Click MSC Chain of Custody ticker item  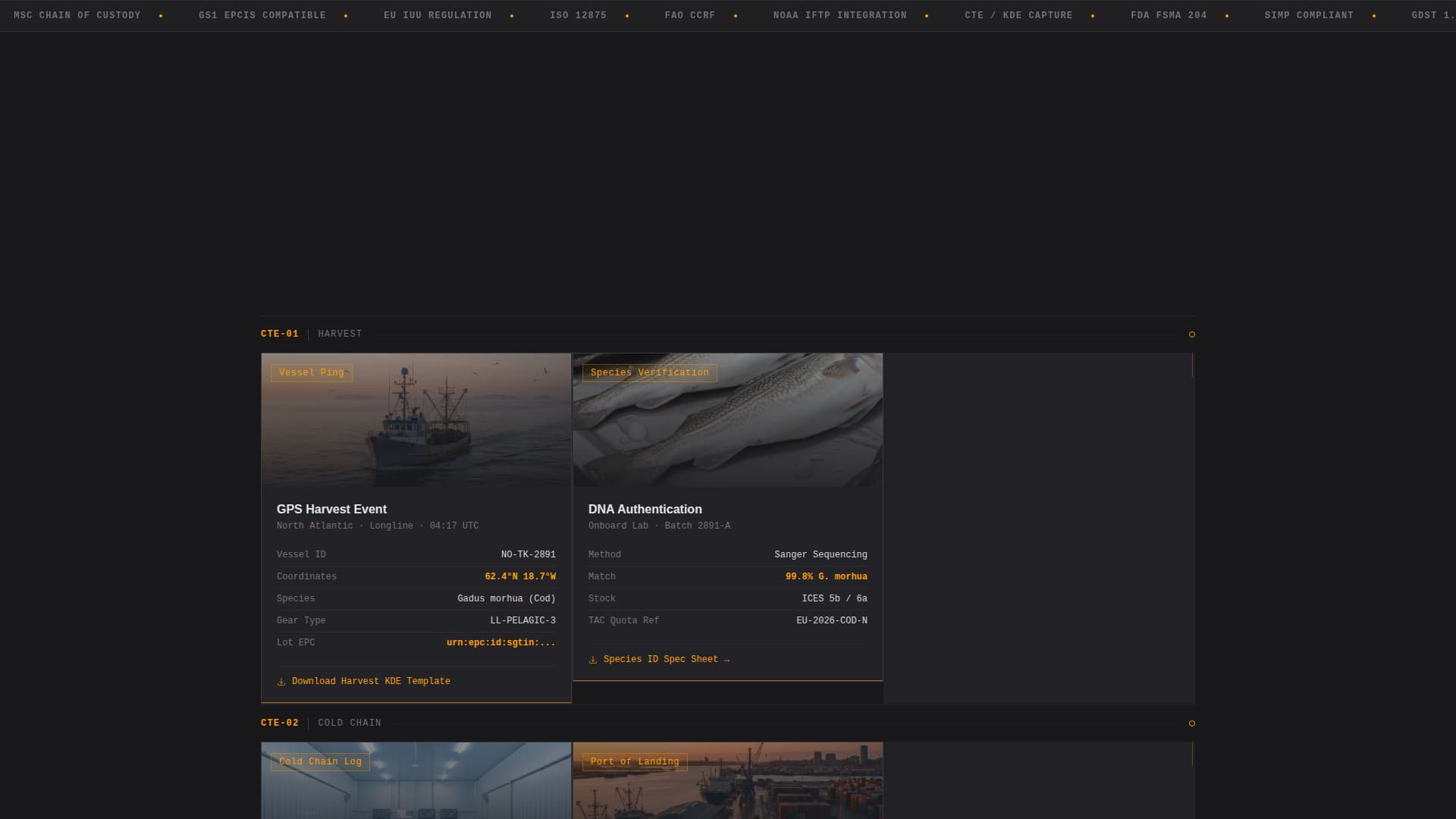click(77, 15)
